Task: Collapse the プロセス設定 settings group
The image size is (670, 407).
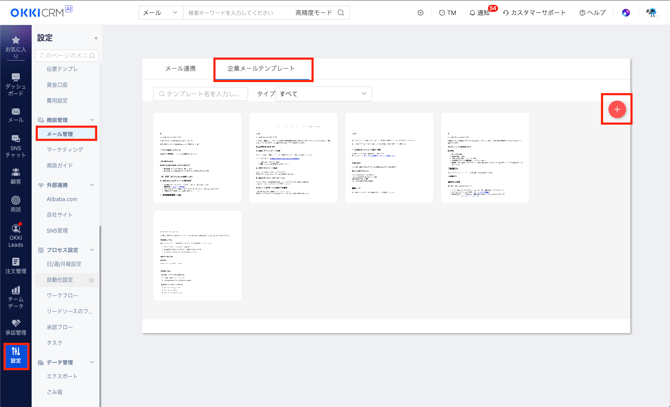Action: [92, 250]
